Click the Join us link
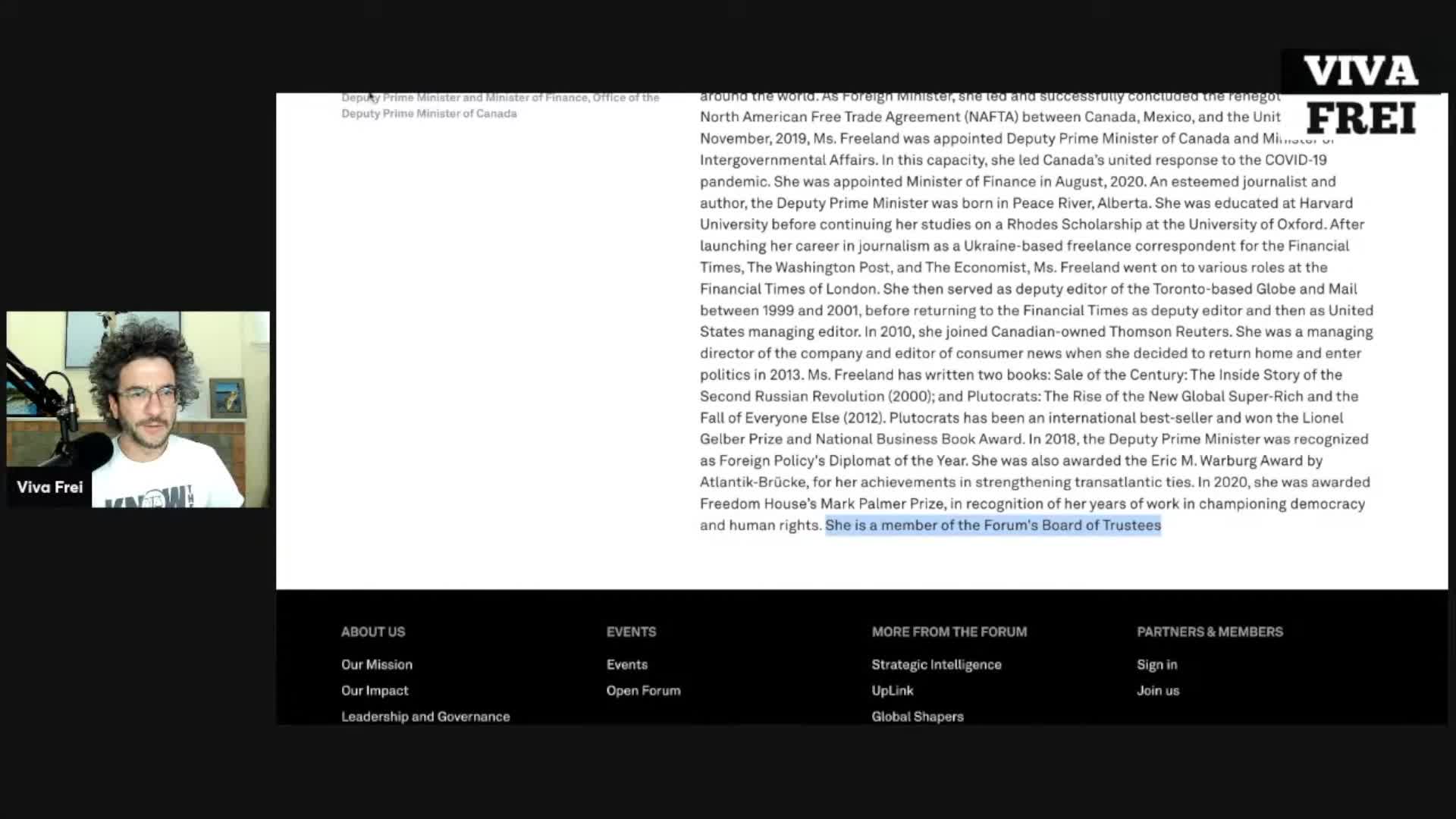Image resolution: width=1456 pixels, height=819 pixels. point(1158,691)
